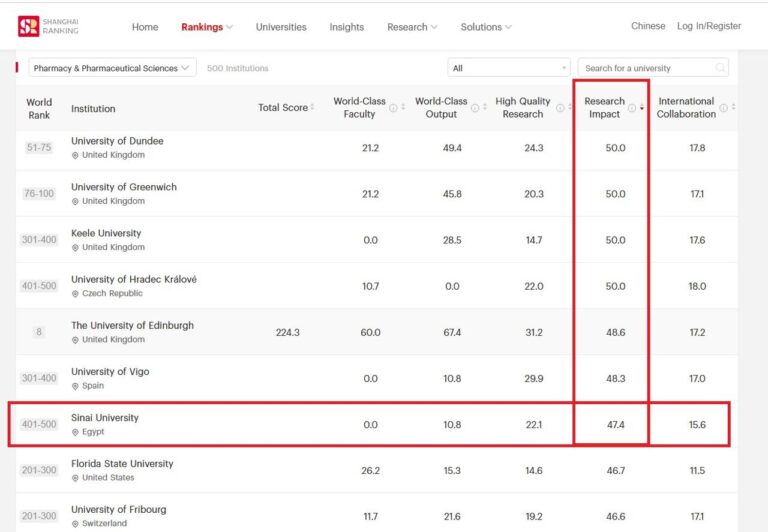Open the Research Impact info icon

tap(632, 108)
